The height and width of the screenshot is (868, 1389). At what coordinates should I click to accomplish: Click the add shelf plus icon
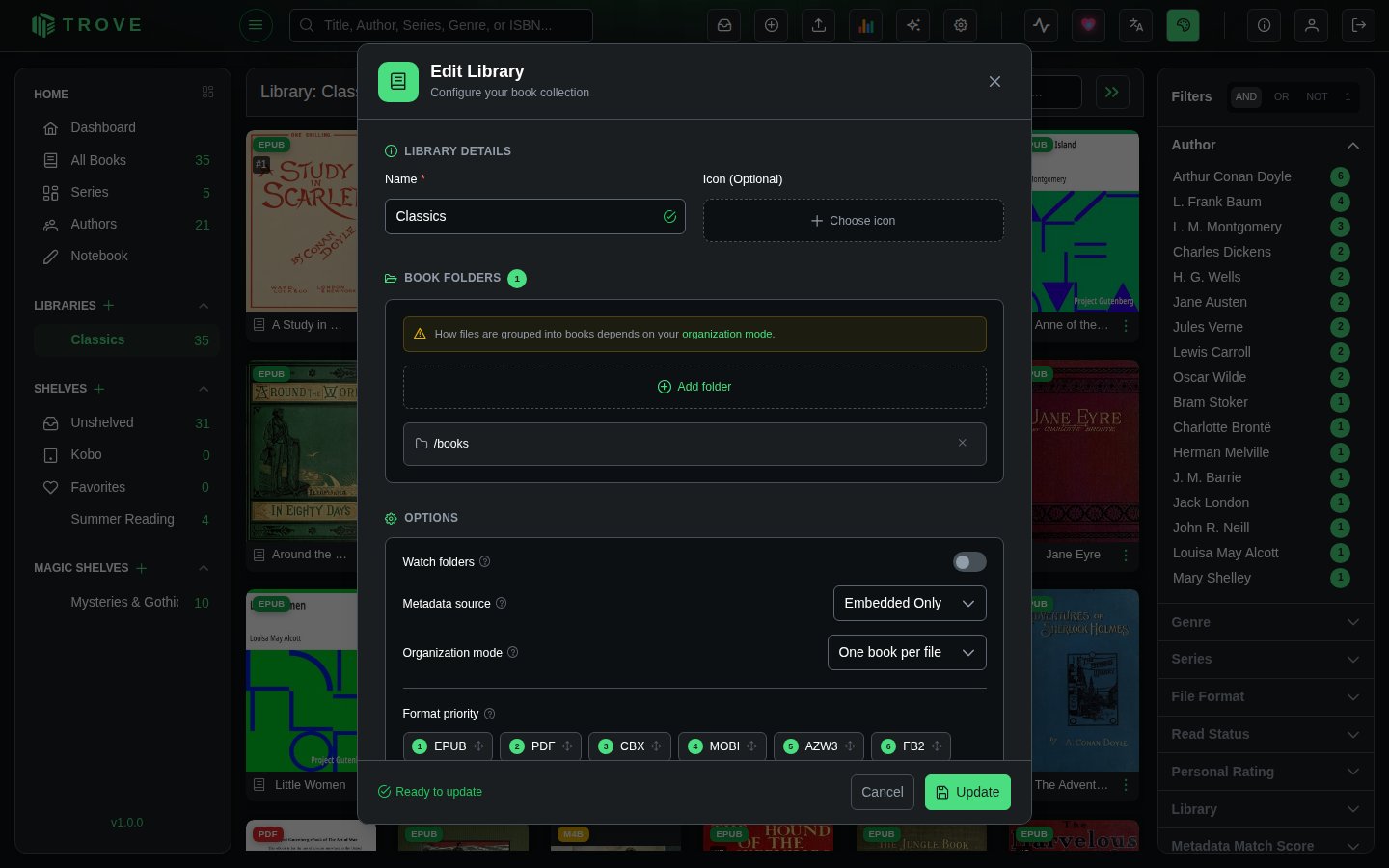[99, 389]
